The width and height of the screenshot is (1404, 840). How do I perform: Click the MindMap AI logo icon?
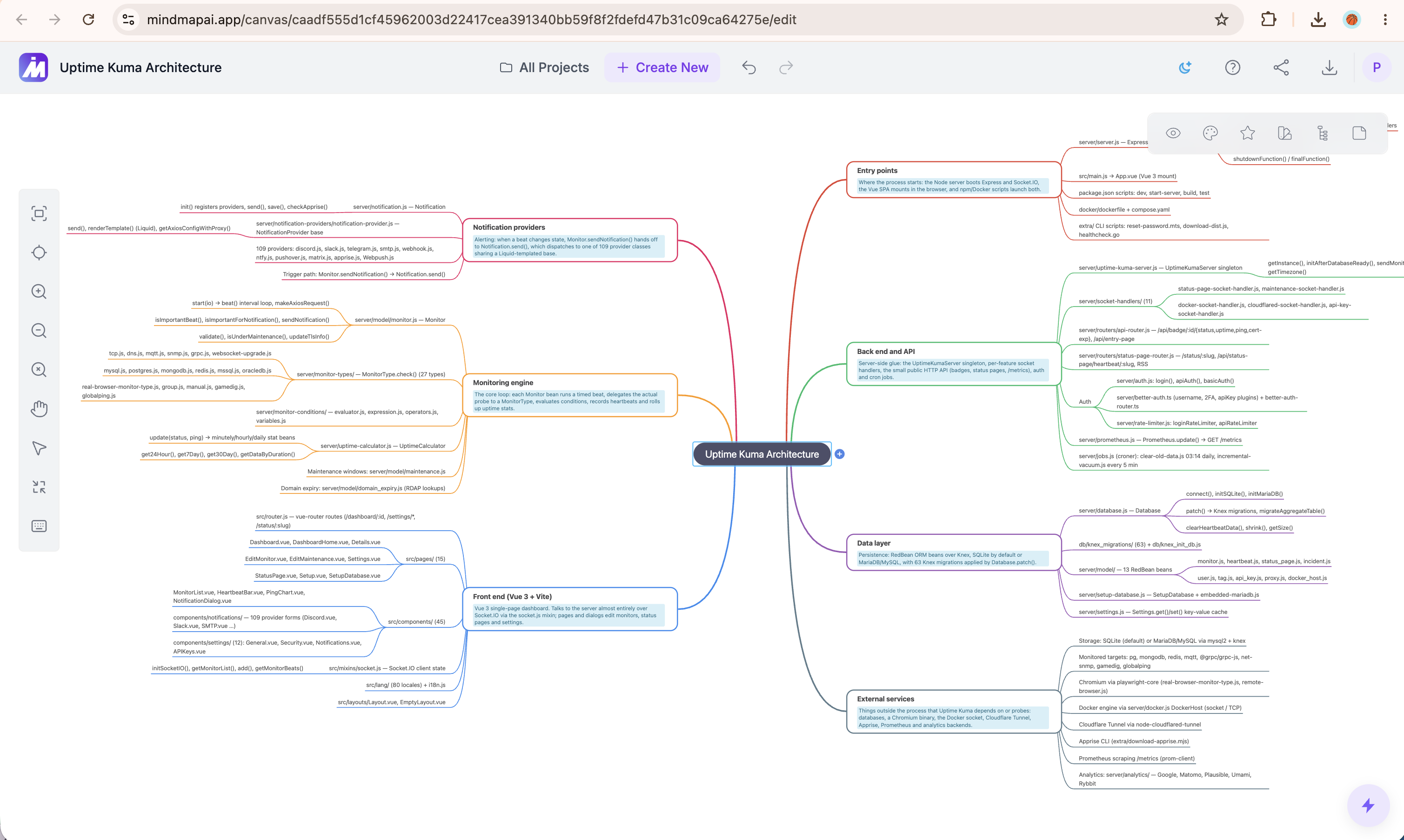[x=33, y=67]
